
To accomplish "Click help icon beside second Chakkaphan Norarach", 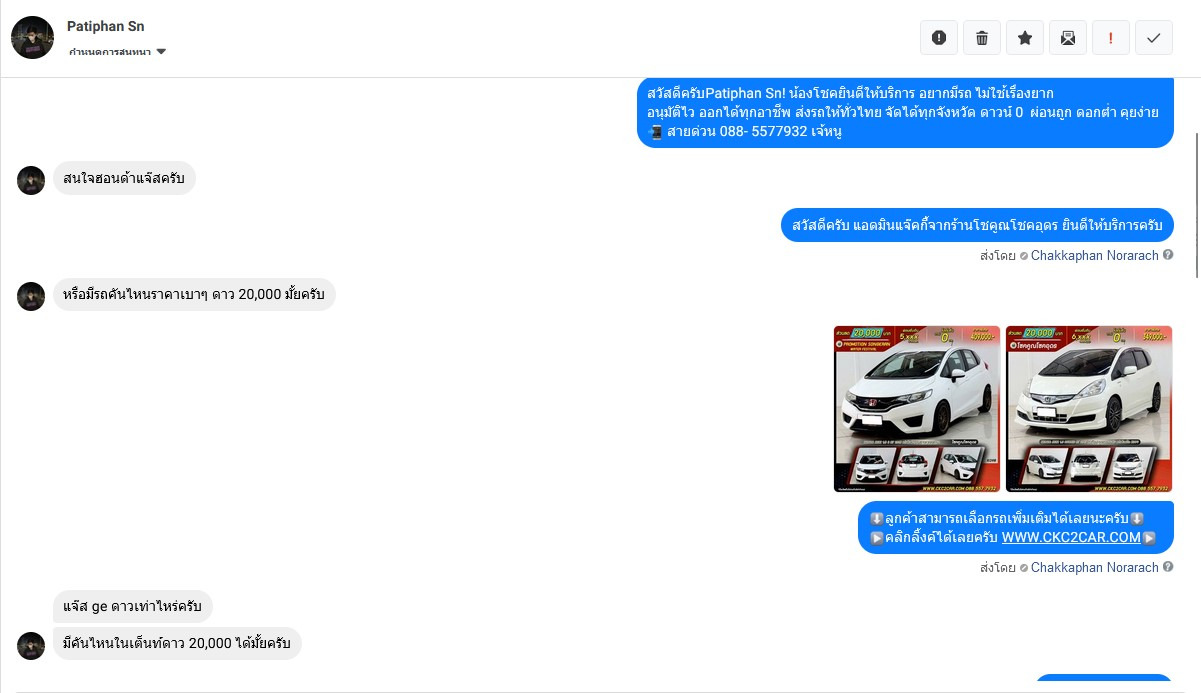I will tap(1168, 567).
